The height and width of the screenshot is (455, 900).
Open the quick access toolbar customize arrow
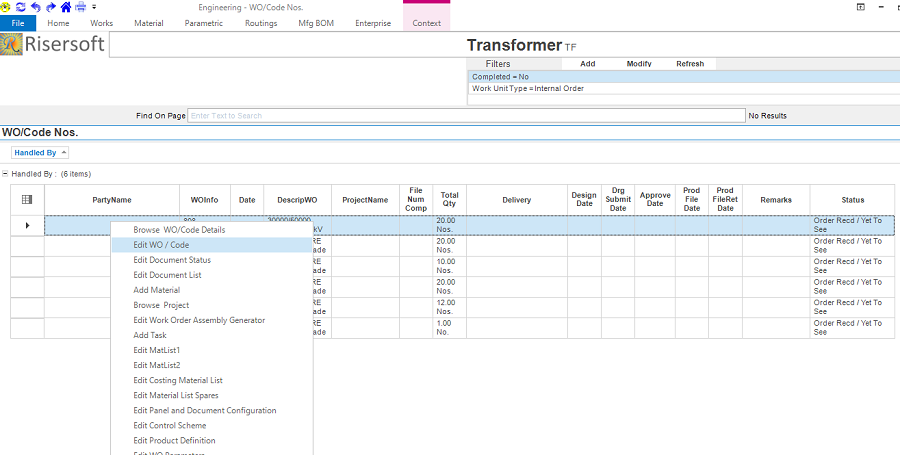(x=94, y=7)
